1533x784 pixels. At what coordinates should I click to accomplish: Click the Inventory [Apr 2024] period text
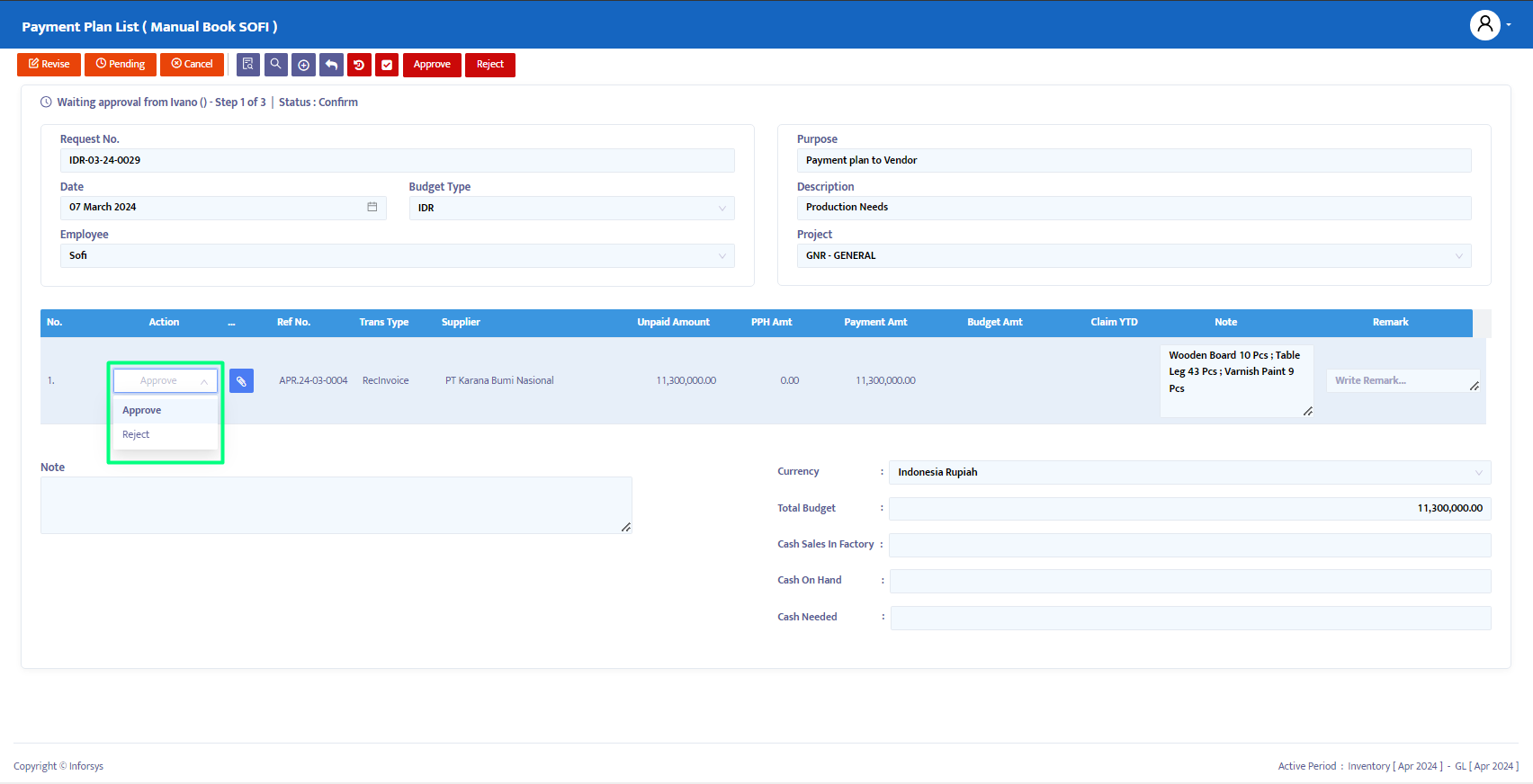click(x=1395, y=766)
